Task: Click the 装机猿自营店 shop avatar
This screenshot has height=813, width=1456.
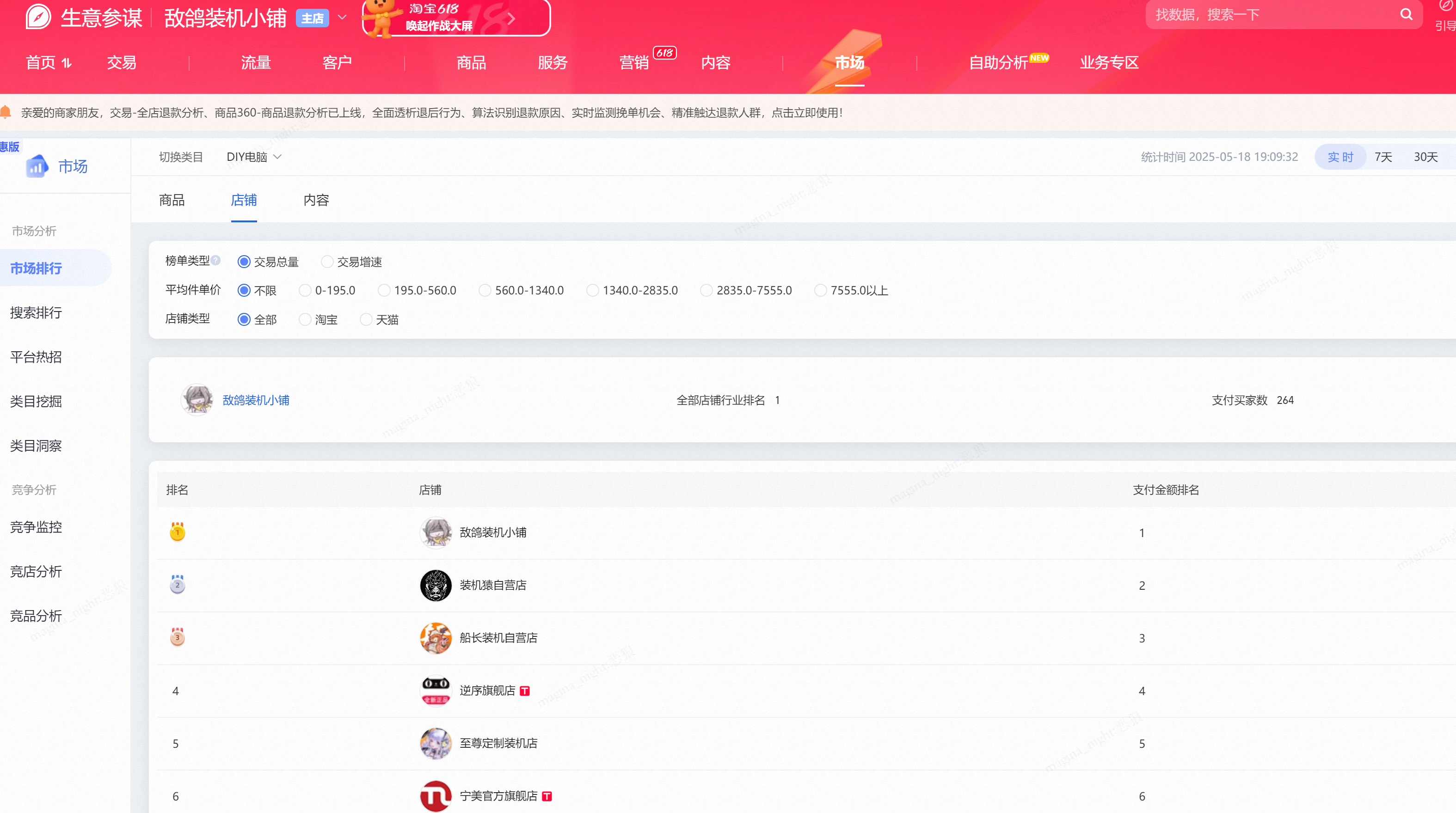Action: (x=436, y=585)
